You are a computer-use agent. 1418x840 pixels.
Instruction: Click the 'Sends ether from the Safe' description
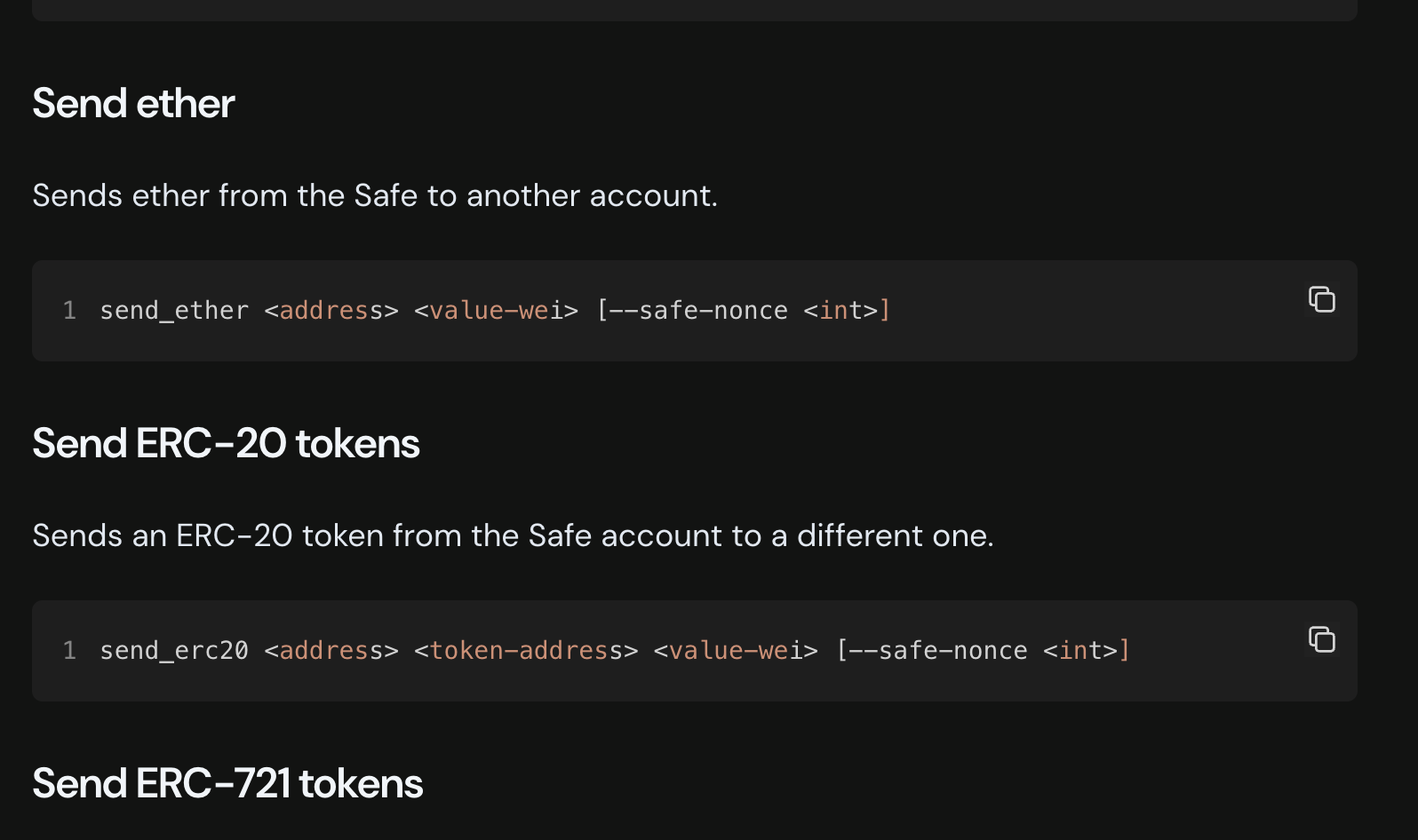click(x=375, y=195)
